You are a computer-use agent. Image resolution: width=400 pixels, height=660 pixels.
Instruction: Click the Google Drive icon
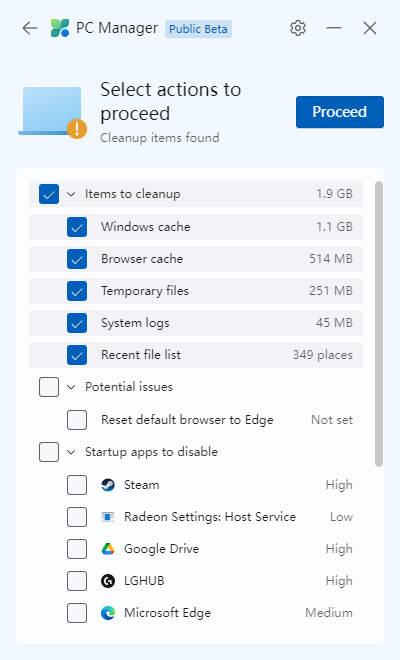pos(108,549)
